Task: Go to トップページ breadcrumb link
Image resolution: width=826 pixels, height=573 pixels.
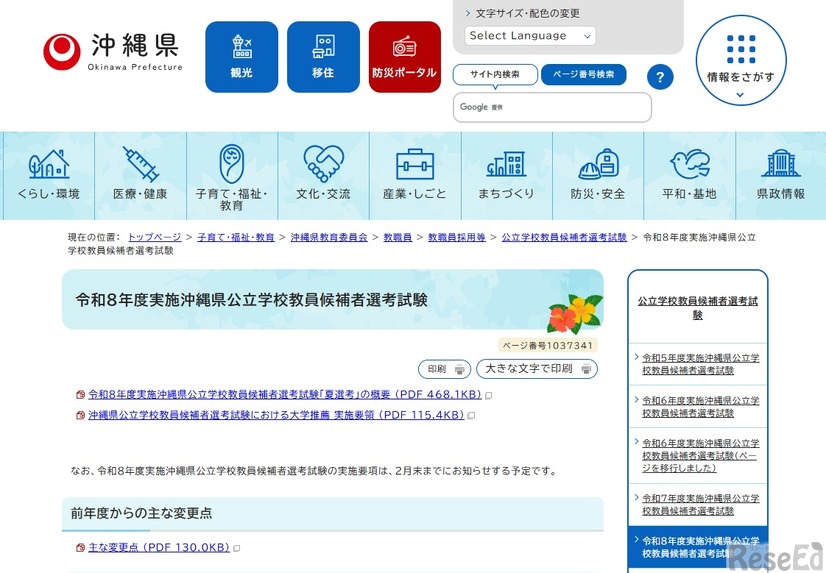Action: pos(154,238)
